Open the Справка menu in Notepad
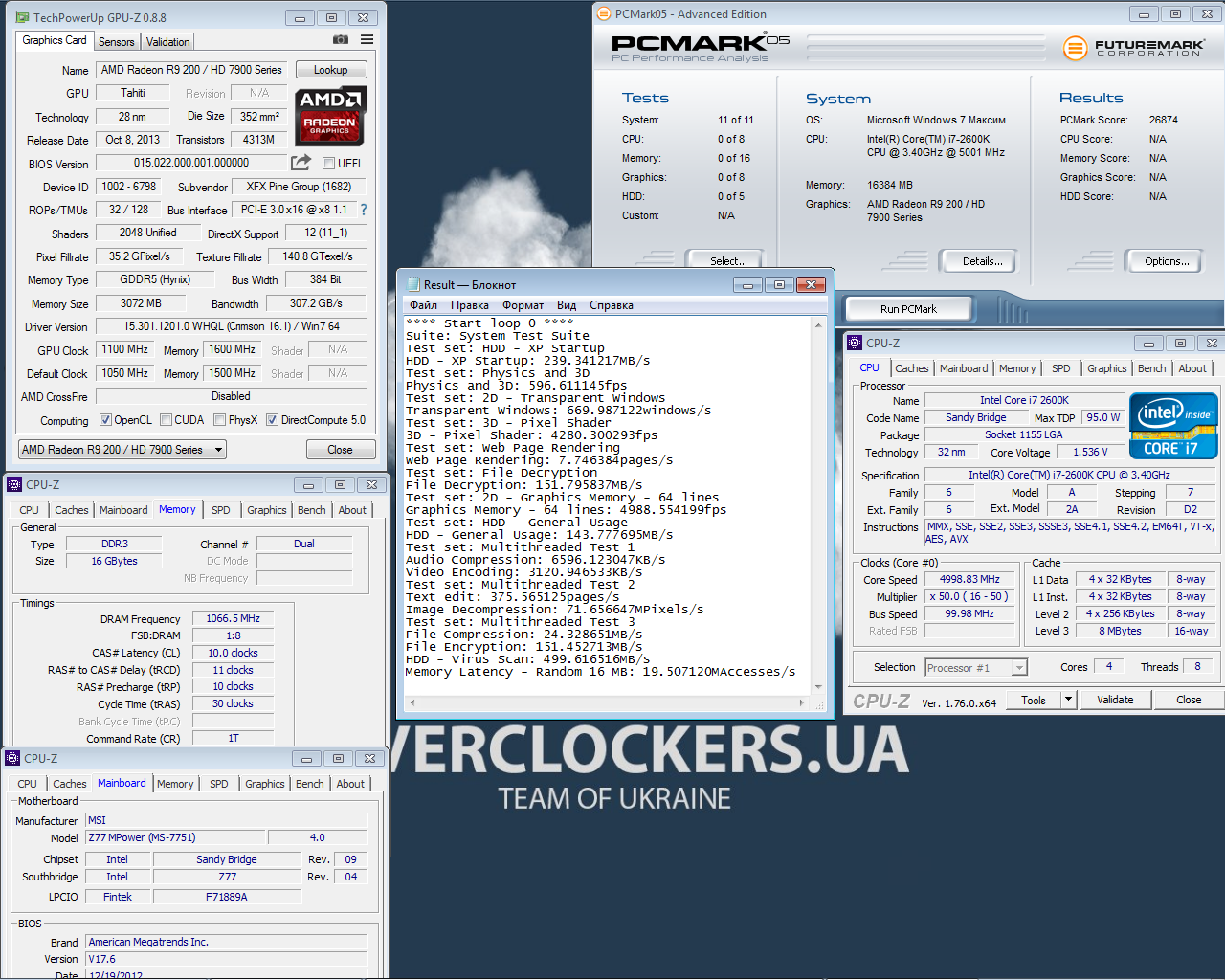 point(612,305)
